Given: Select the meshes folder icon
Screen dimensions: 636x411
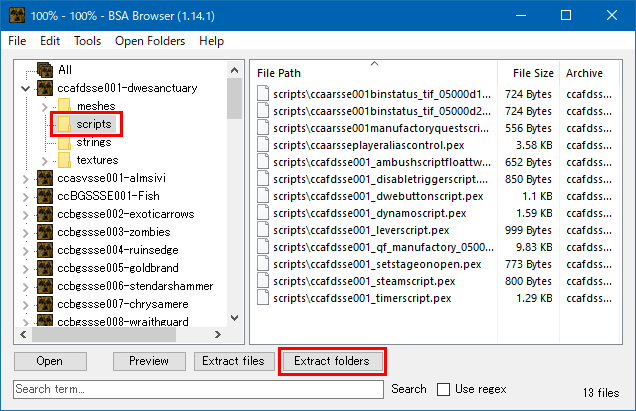Looking at the screenshot, I should click(x=64, y=106).
